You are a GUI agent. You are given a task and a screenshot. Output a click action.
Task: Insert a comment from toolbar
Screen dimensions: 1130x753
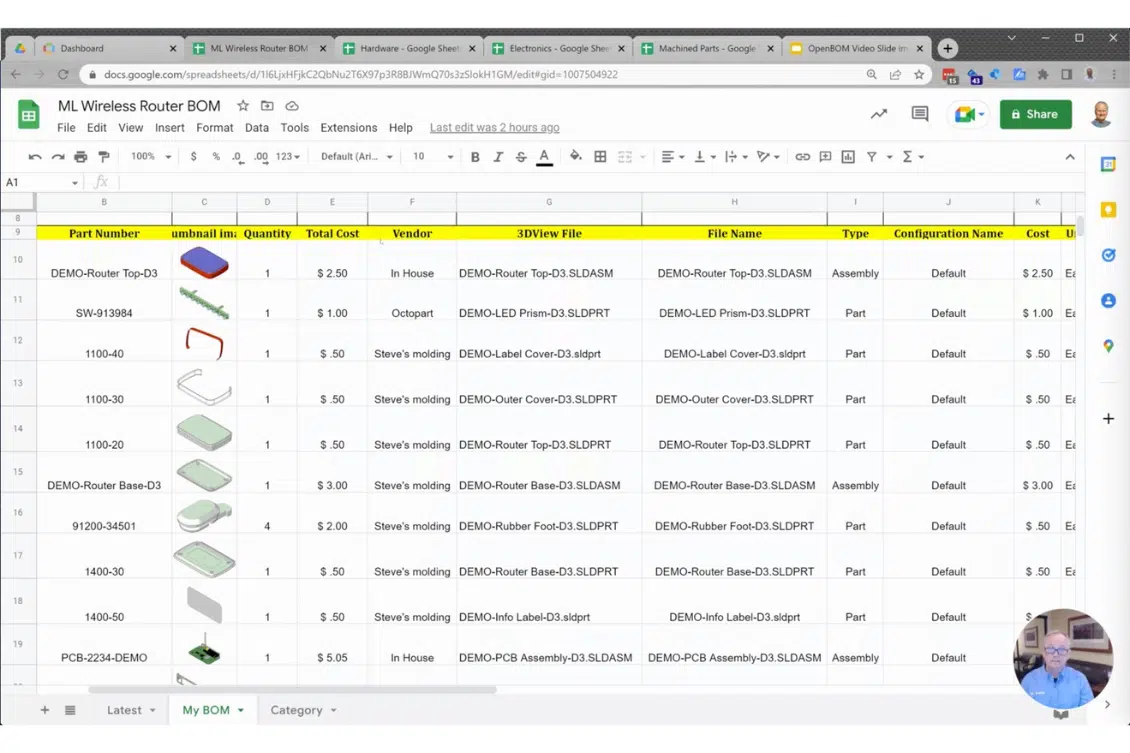click(x=825, y=156)
